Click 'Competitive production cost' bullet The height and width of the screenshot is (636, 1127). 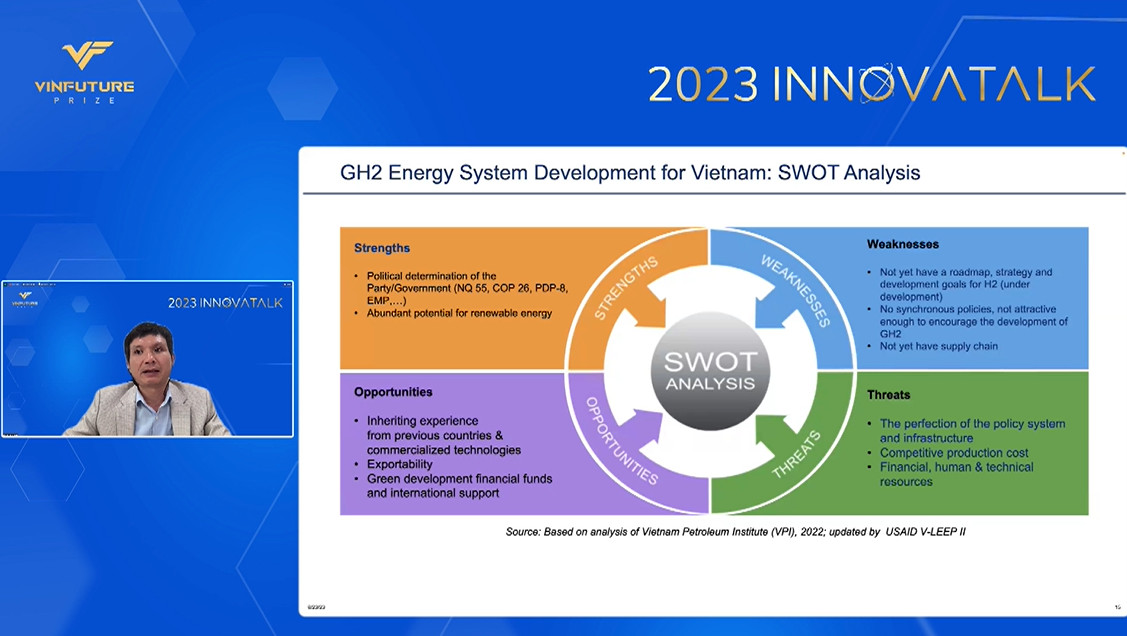tap(947, 453)
